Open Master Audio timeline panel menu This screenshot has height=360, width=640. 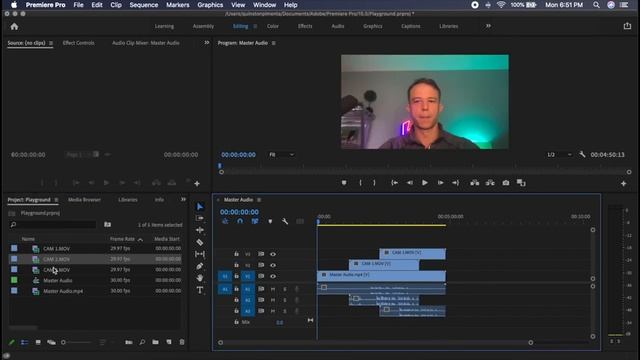(259, 200)
